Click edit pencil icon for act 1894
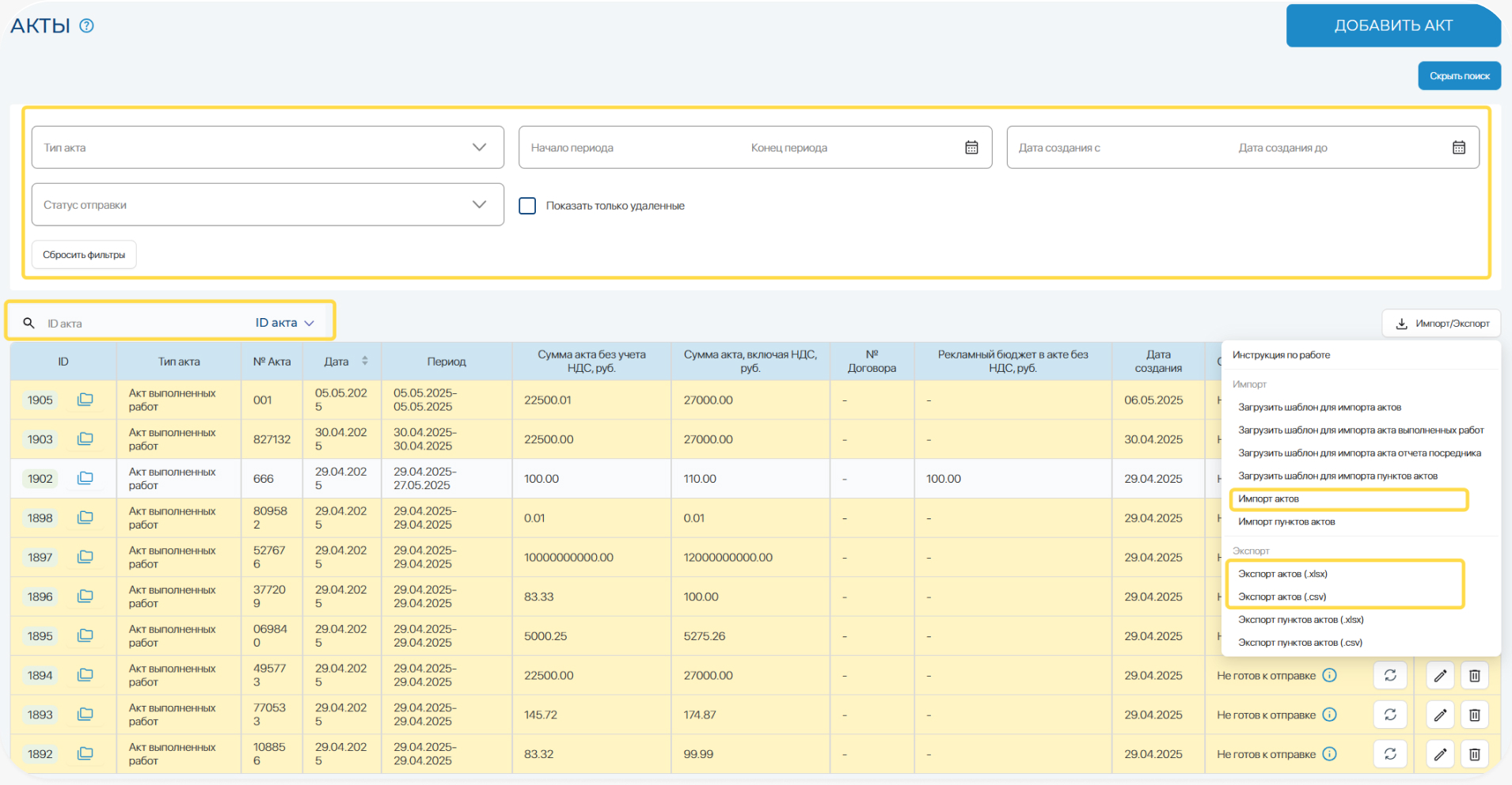Screen dimensions: 1512x785 pos(1440,676)
